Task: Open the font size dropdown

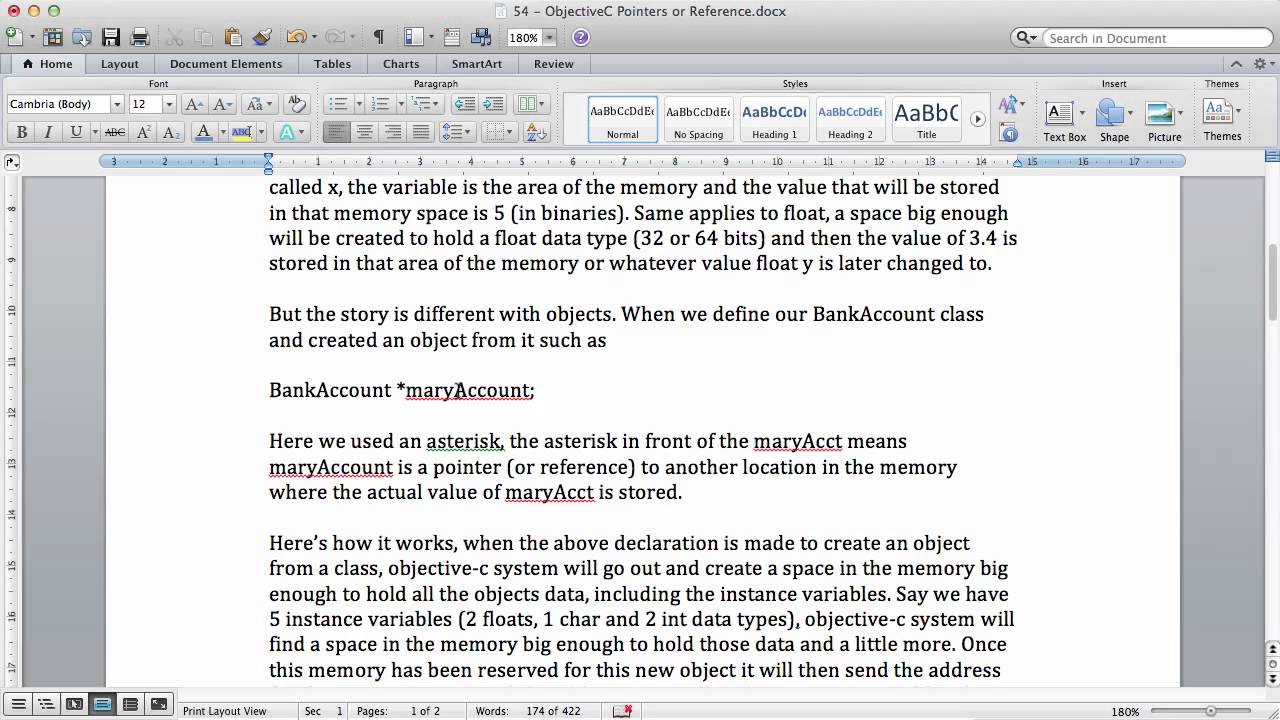Action: coord(168,104)
